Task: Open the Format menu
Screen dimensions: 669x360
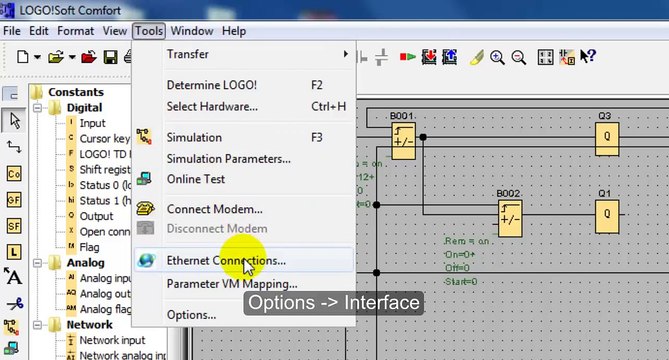Action: click(76, 31)
